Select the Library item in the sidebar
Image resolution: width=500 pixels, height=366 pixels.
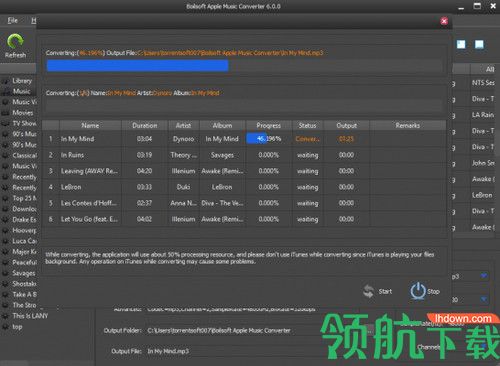point(22,81)
